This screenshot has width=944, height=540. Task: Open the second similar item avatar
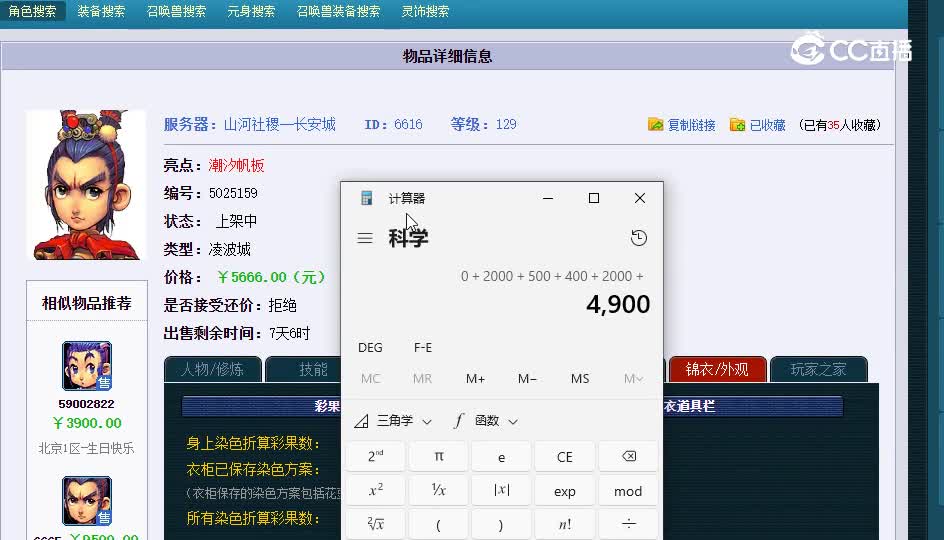[x=87, y=501]
